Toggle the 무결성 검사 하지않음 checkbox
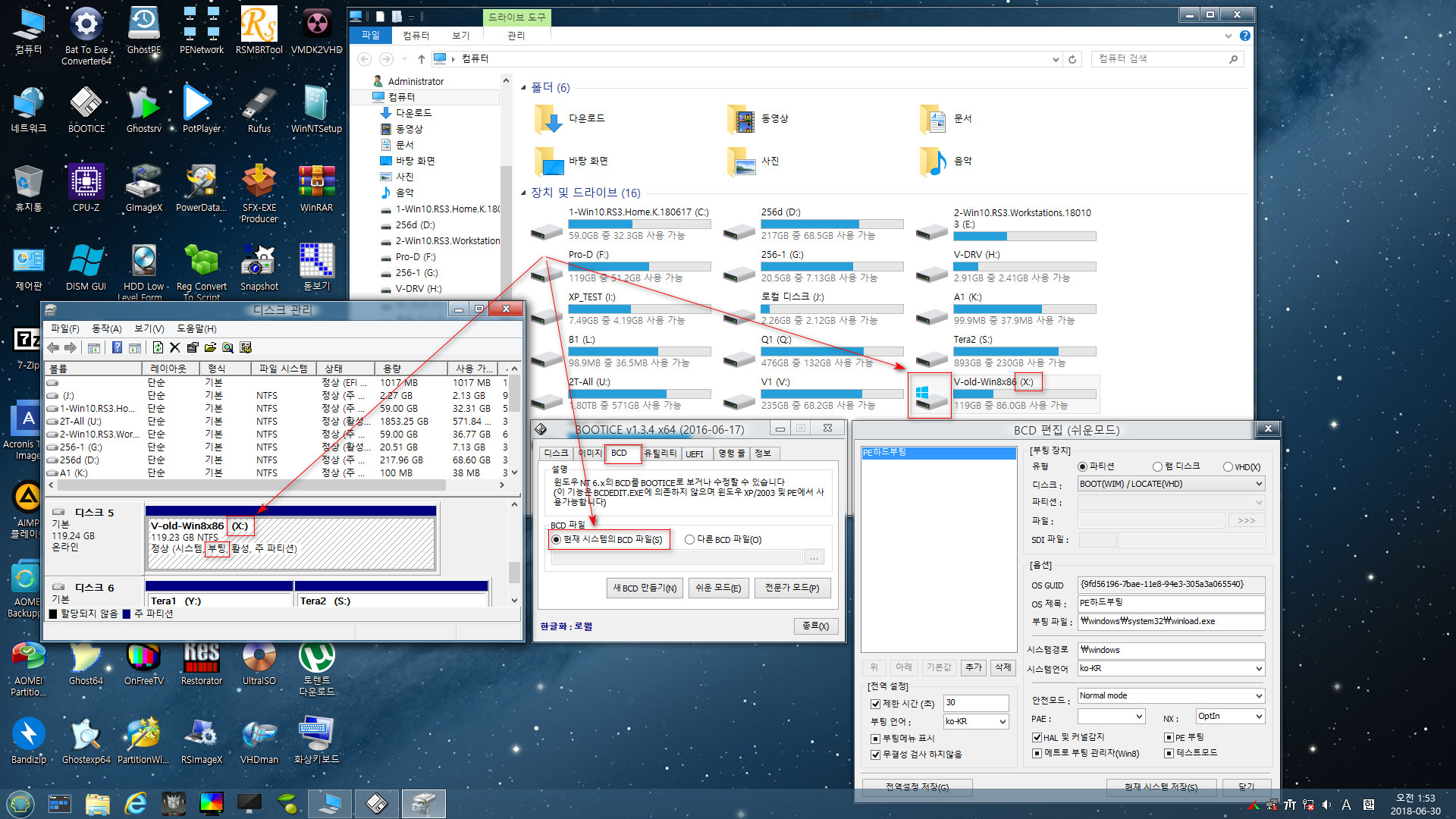The height and width of the screenshot is (819, 1456). (x=875, y=755)
